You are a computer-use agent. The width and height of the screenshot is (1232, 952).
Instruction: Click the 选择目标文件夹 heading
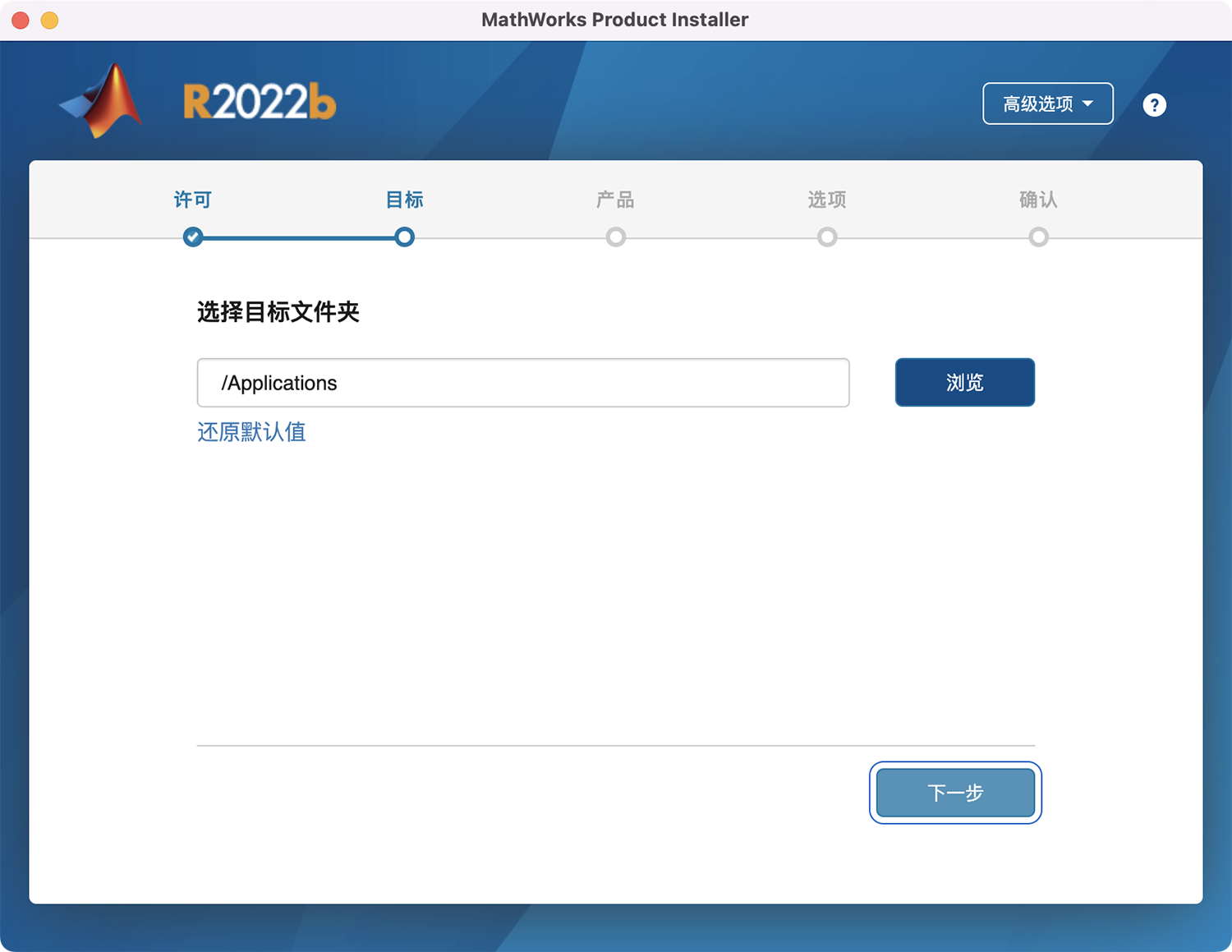pos(278,312)
